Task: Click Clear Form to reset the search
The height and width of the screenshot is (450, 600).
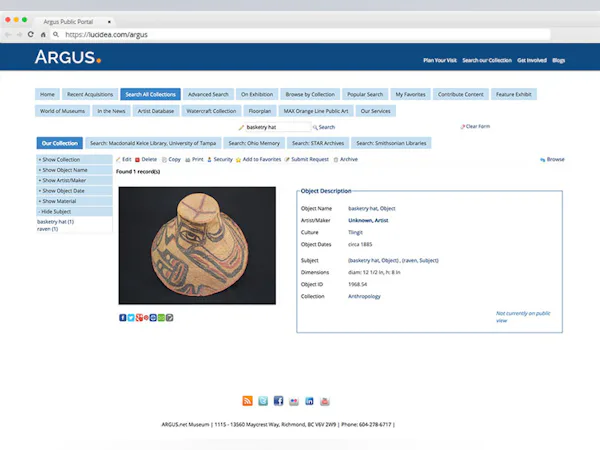Action: click(475, 126)
